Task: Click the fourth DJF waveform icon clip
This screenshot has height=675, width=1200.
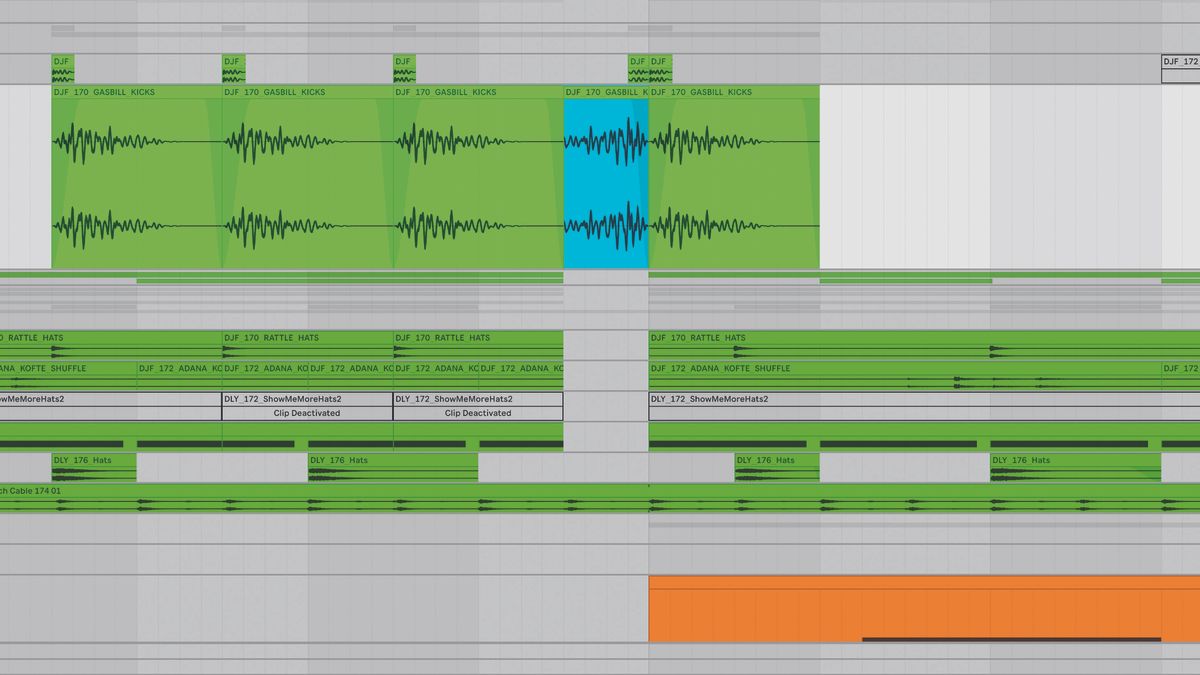Action: pos(636,68)
